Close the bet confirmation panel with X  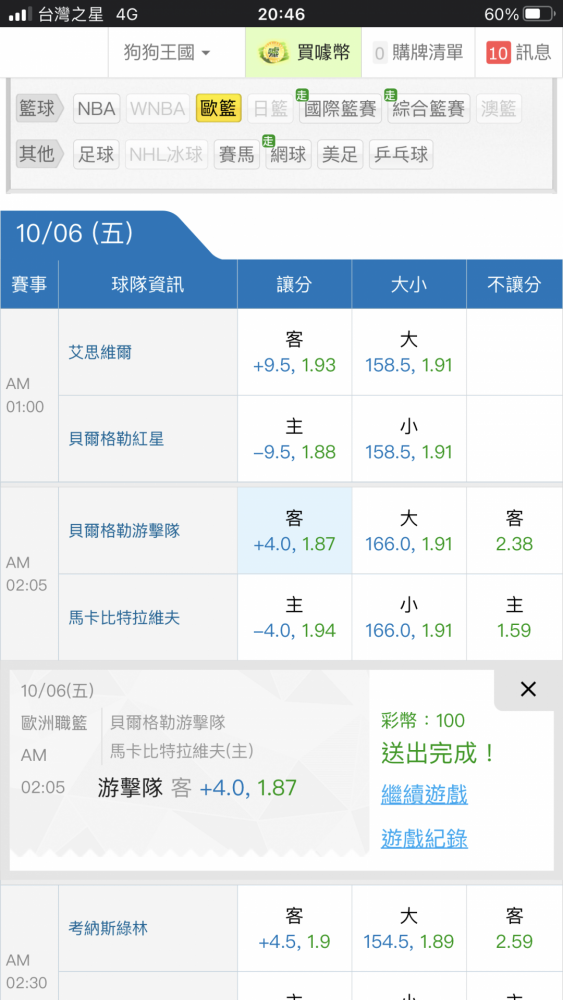click(528, 689)
